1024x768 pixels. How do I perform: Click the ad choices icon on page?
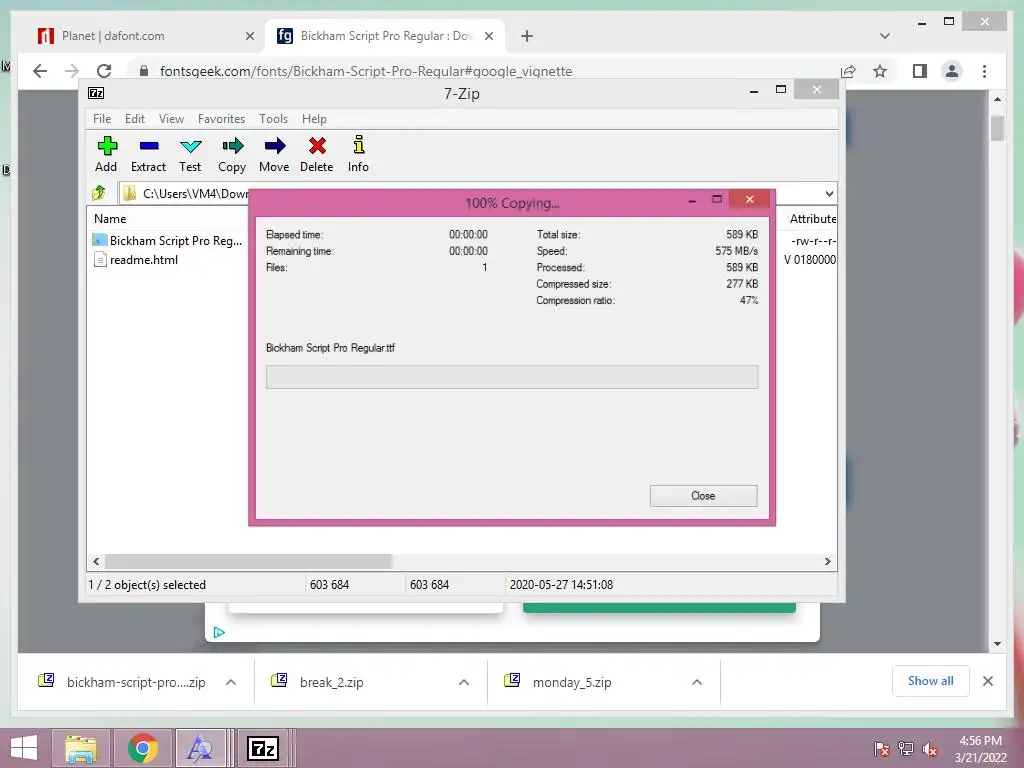click(219, 632)
